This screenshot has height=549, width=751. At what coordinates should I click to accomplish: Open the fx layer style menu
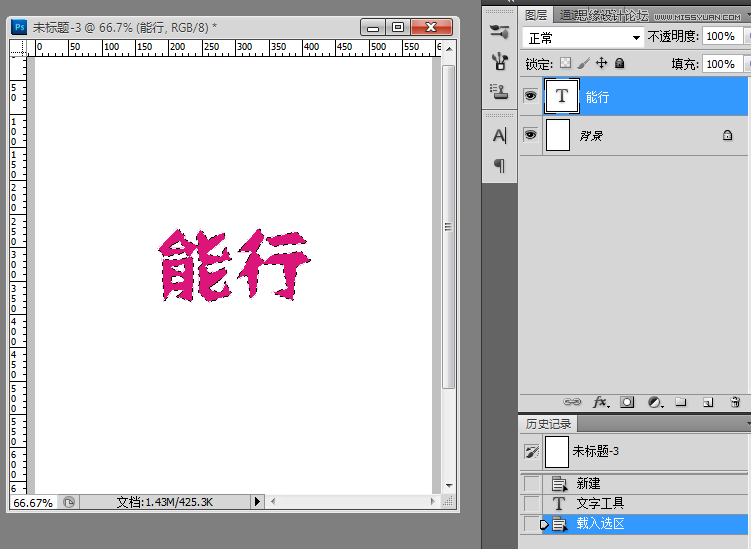(x=601, y=402)
